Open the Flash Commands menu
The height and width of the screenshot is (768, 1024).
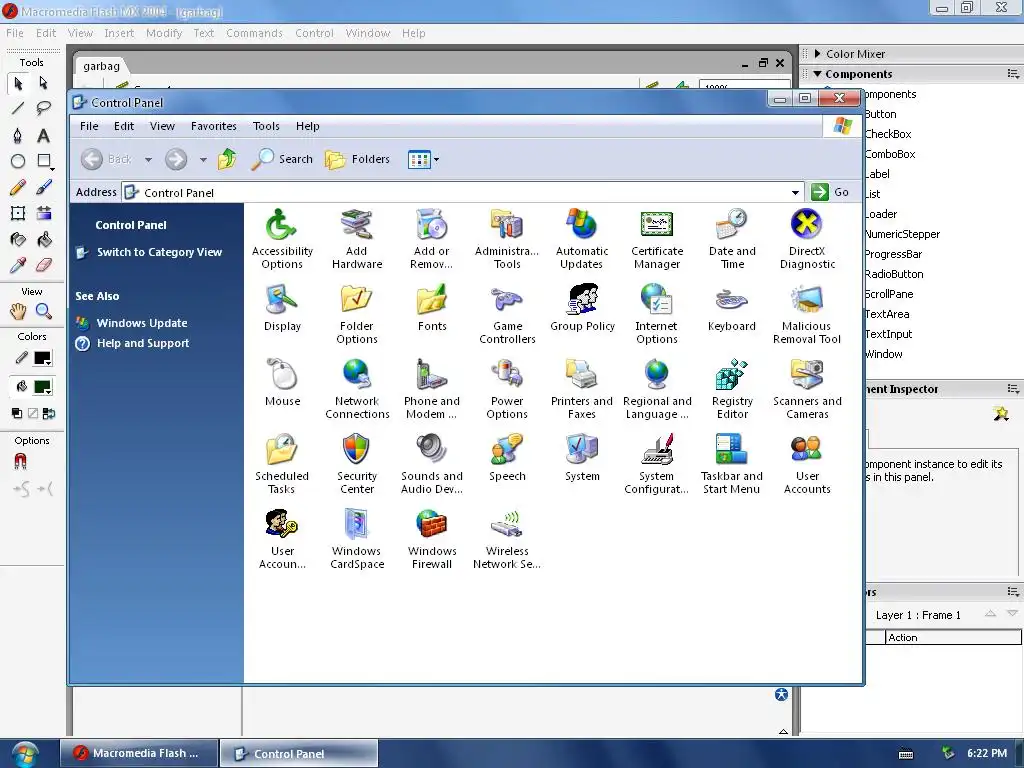click(254, 33)
